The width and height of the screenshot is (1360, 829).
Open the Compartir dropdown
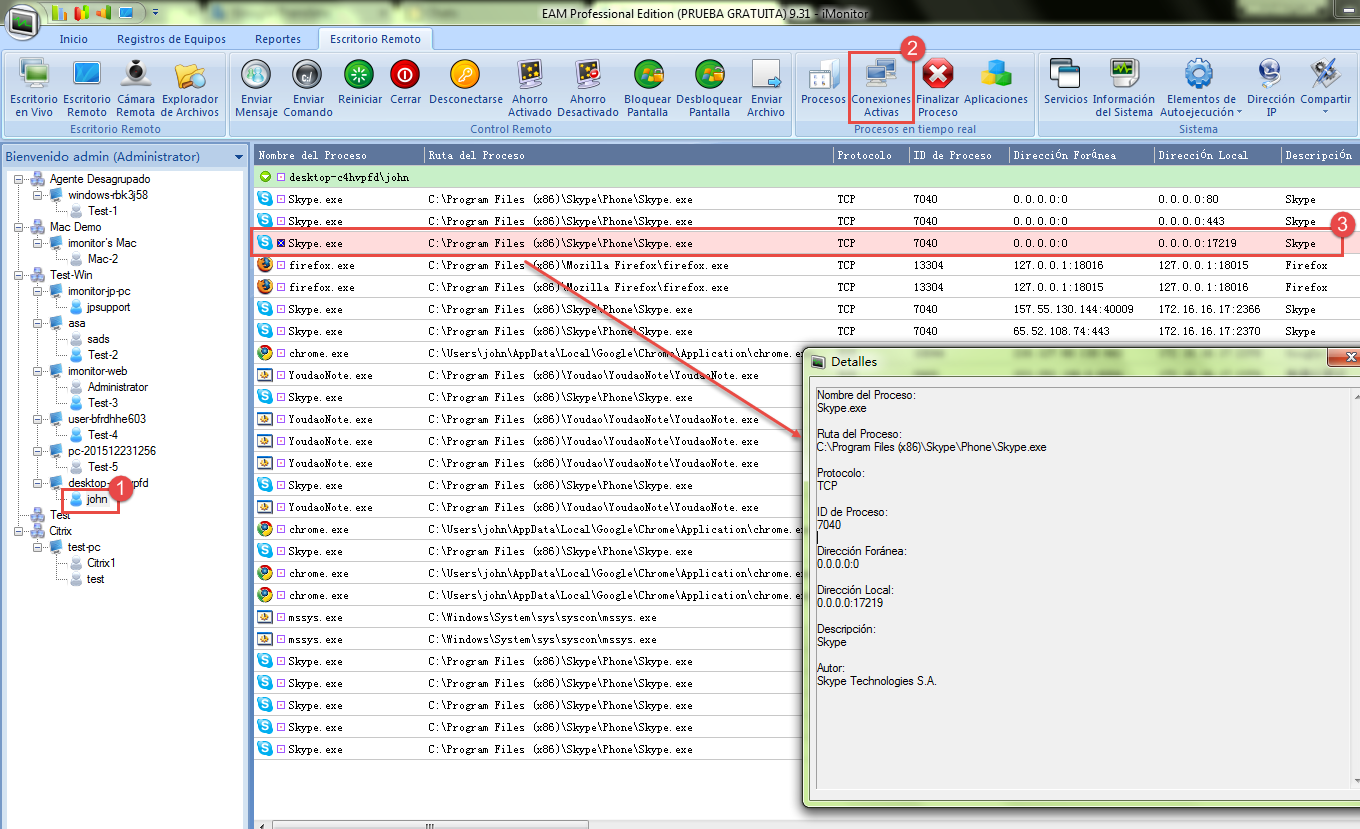[x=1326, y=88]
